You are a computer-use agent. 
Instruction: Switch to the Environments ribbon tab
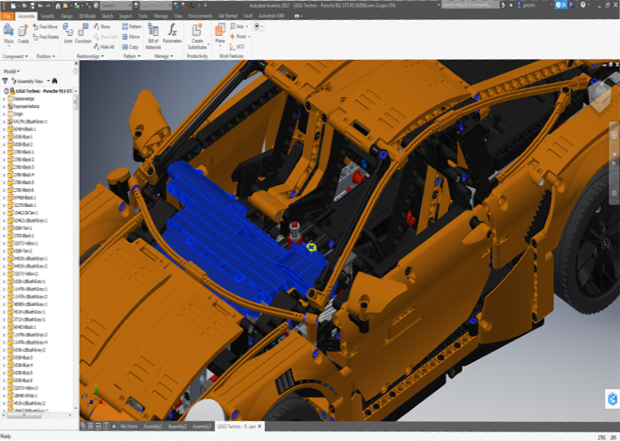(x=200, y=16)
